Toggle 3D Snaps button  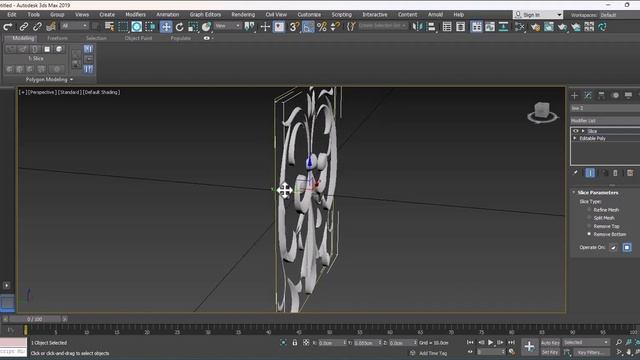tap(294, 27)
